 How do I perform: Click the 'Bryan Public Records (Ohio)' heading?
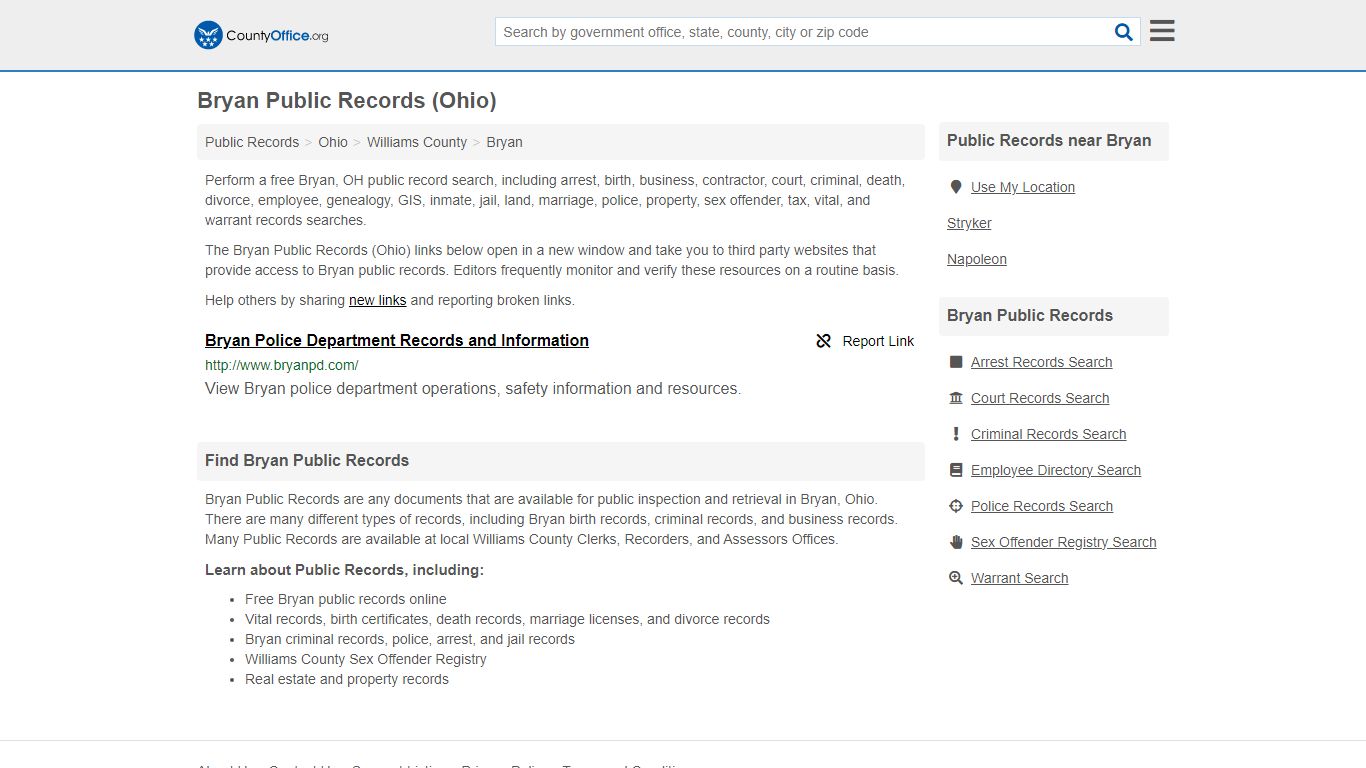click(x=347, y=101)
